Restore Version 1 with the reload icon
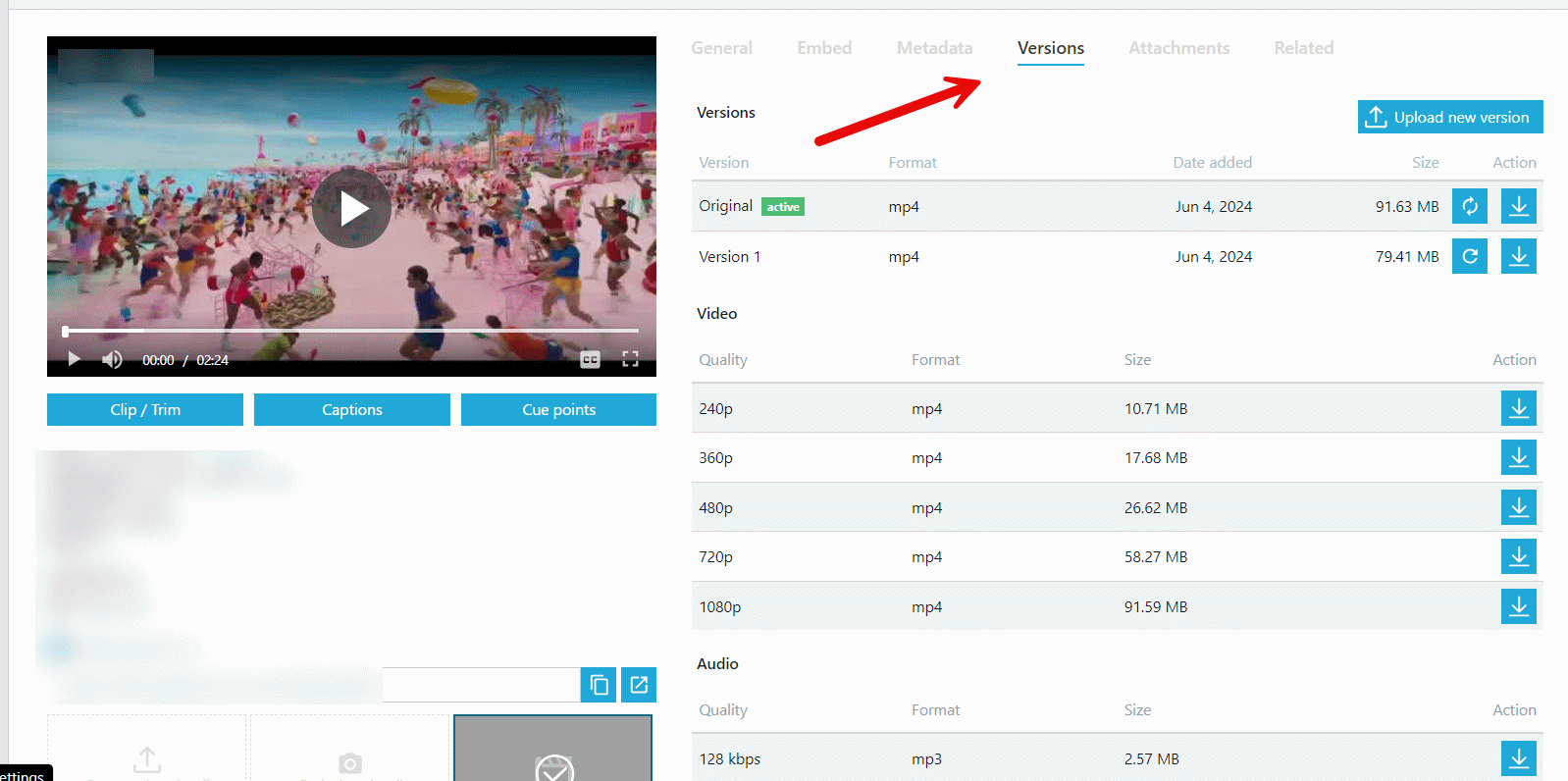This screenshot has width=1568, height=781. (1470, 256)
